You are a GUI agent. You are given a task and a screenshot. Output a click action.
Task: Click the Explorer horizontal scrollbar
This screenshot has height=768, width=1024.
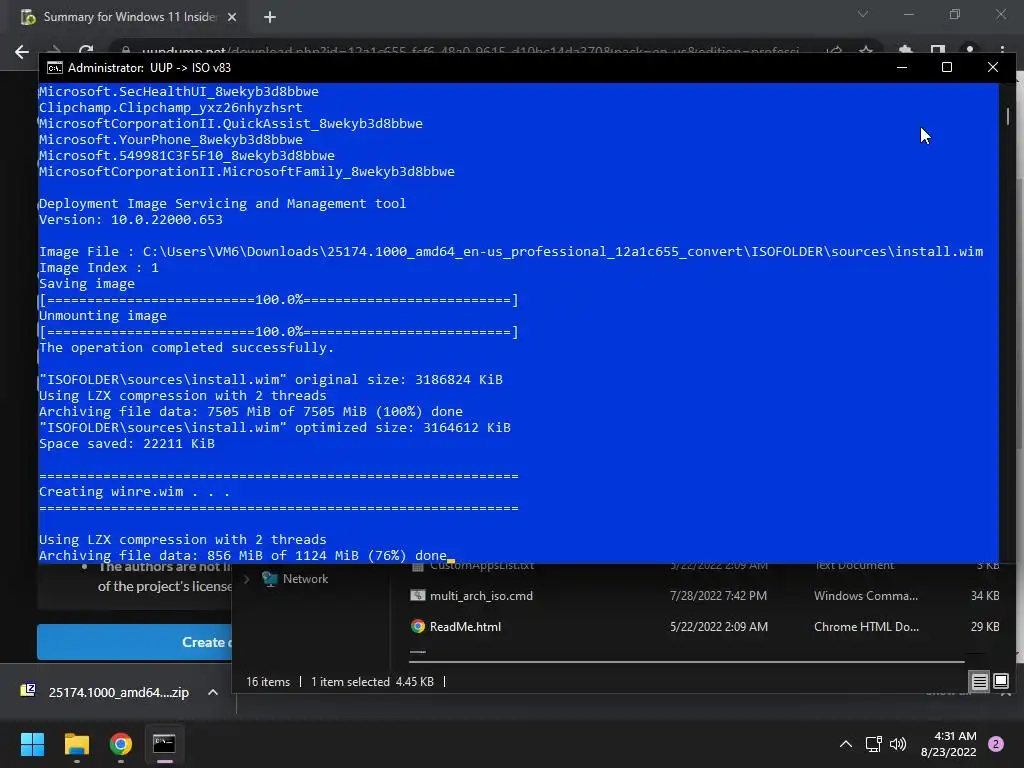tap(686, 662)
